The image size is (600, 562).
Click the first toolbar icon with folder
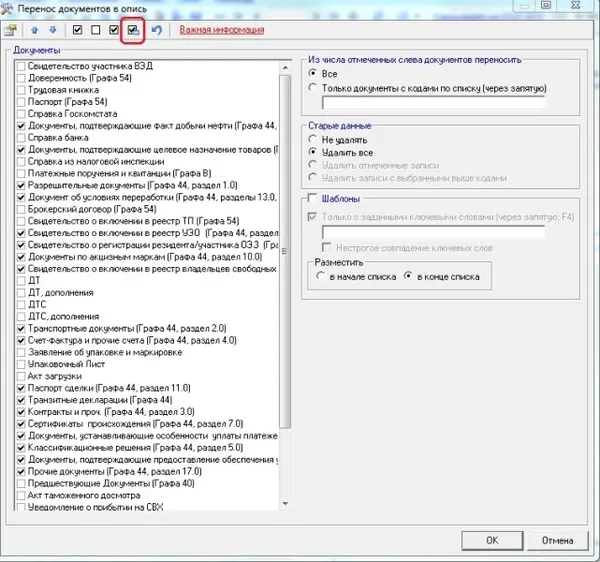[11, 30]
